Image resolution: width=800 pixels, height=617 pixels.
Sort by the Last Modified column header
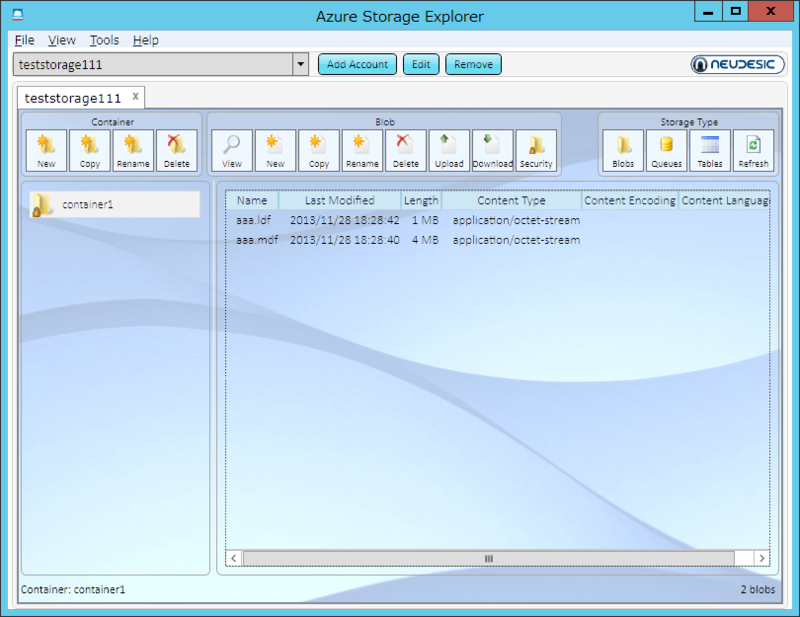340,200
